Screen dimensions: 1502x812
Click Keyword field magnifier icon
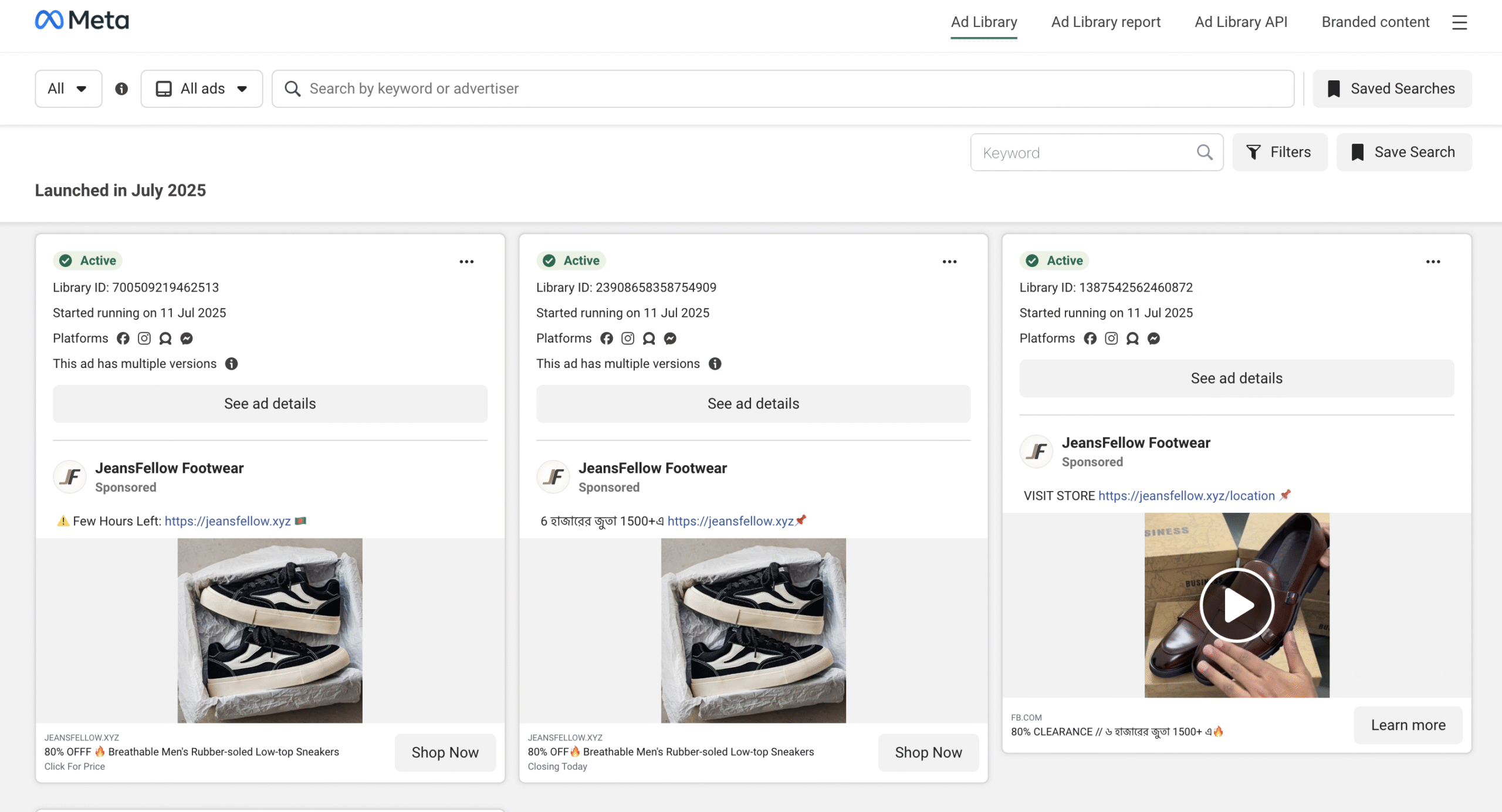(x=1205, y=153)
